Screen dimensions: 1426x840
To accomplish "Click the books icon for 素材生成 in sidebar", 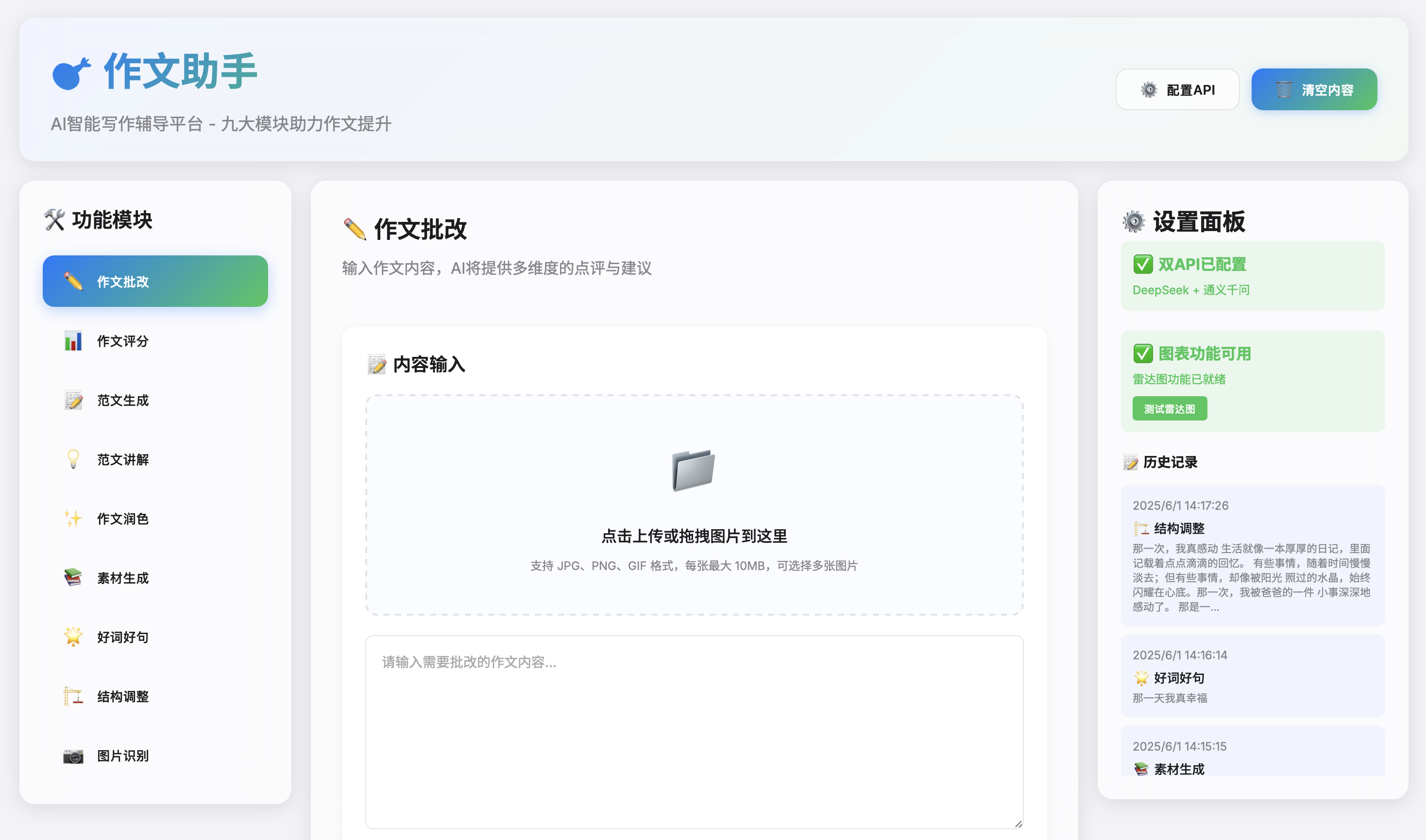I will (x=73, y=578).
